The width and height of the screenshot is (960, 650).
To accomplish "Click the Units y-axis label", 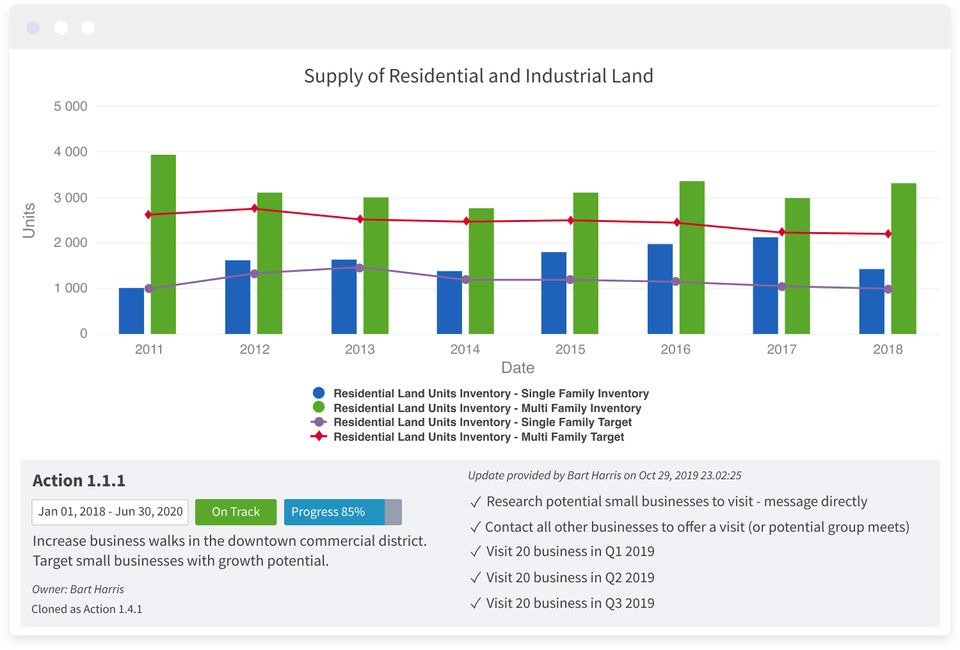I will point(29,220).
